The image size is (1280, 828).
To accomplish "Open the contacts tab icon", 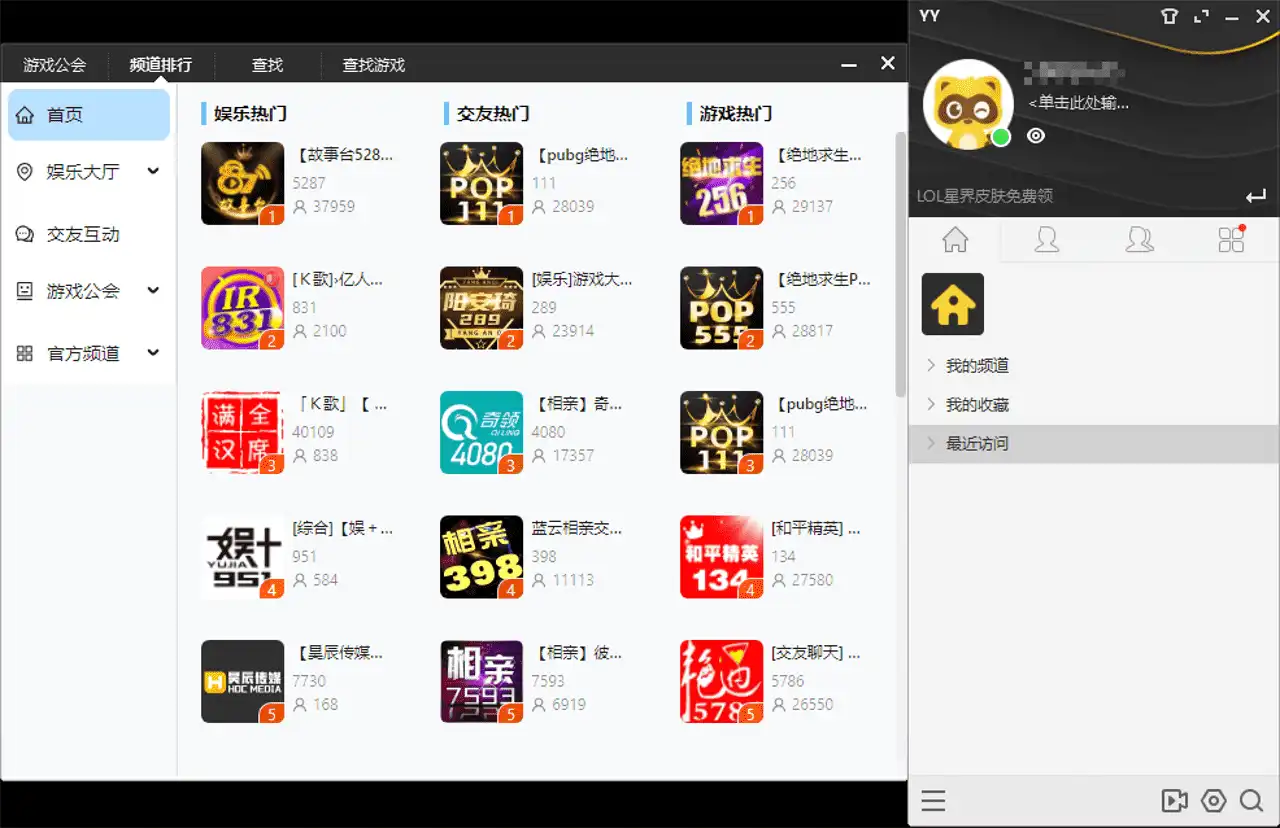I will 1047,240.
